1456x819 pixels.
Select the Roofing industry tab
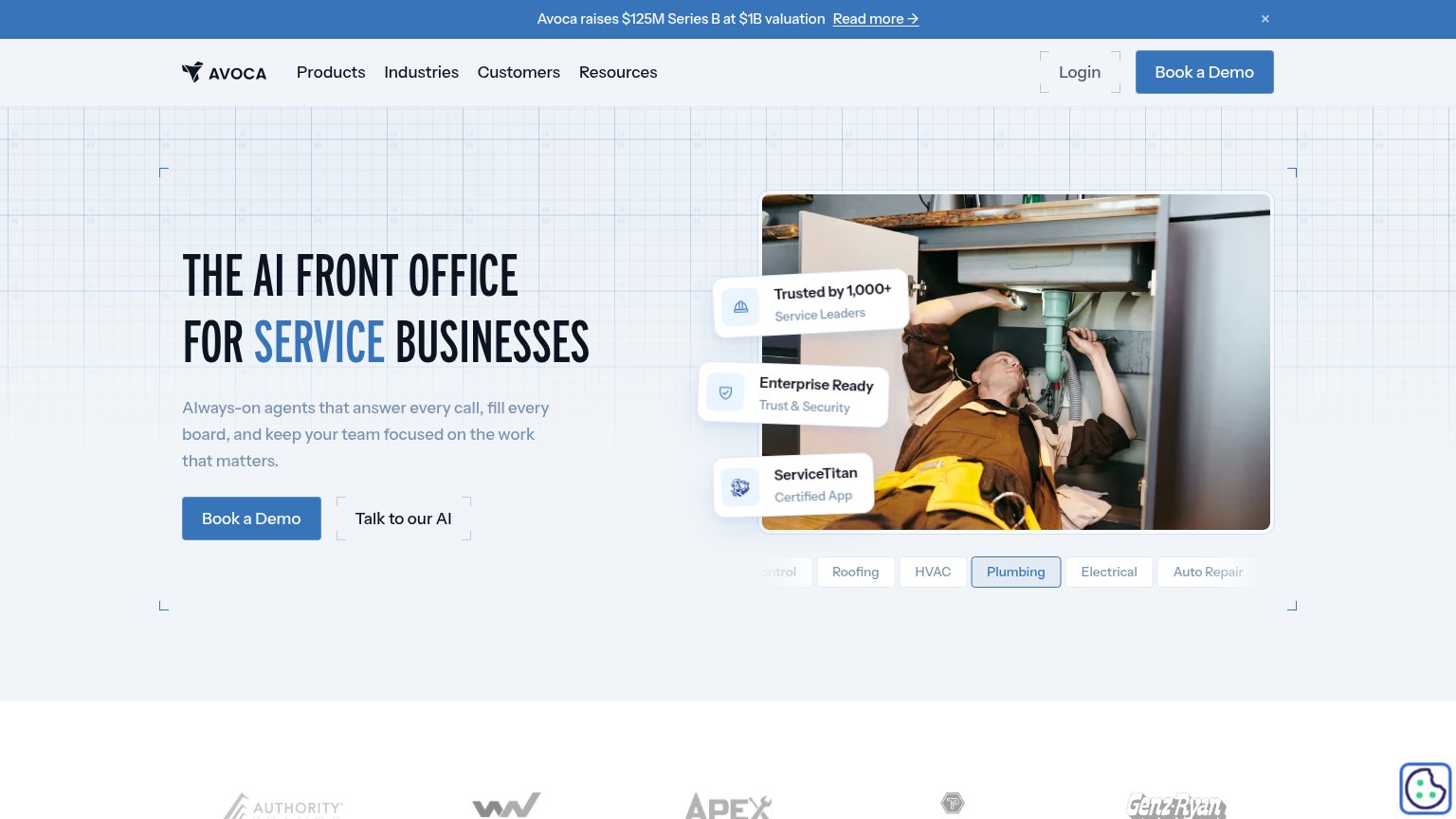coord(856,573)
